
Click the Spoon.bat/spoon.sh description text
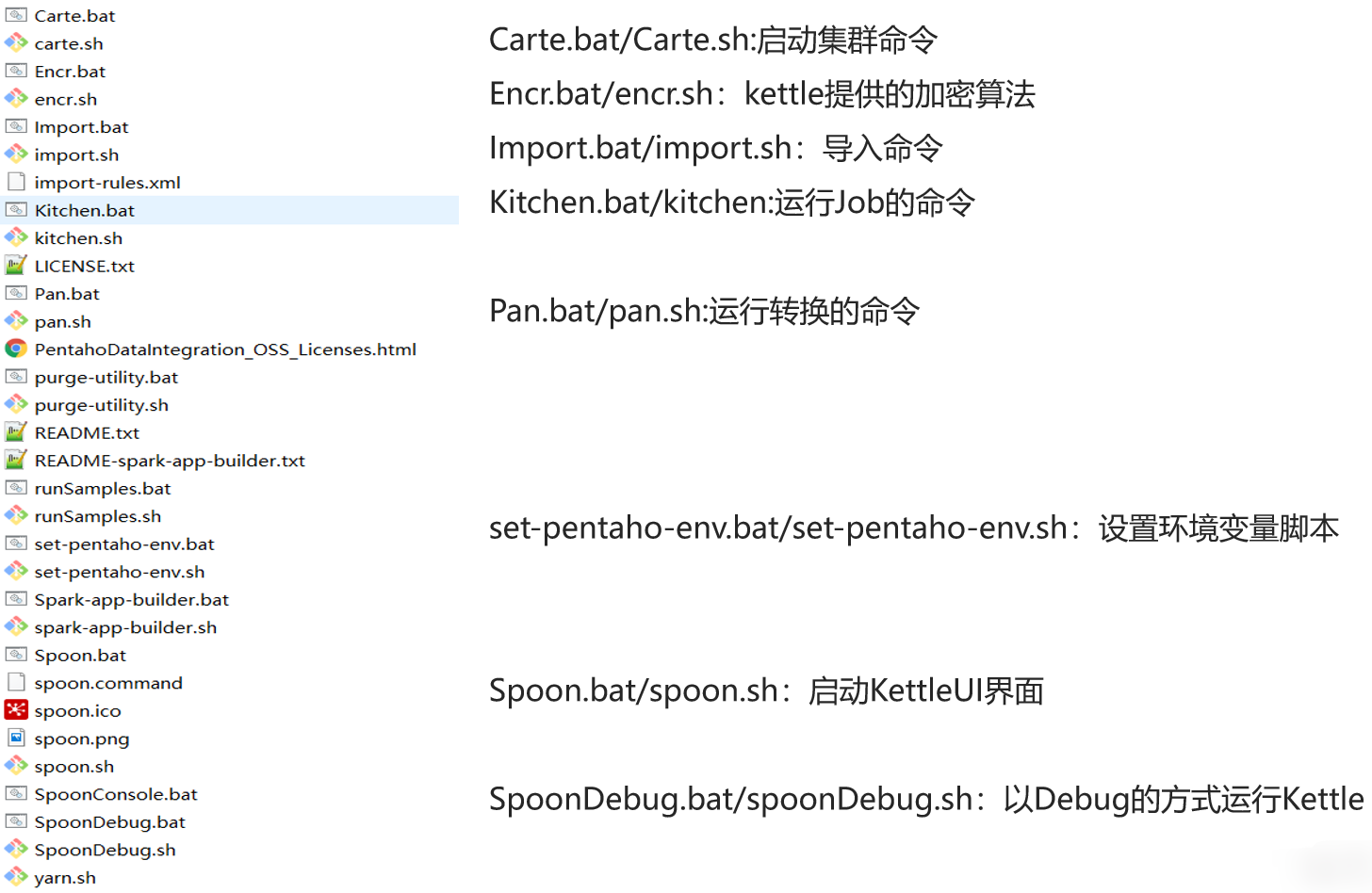766,691
